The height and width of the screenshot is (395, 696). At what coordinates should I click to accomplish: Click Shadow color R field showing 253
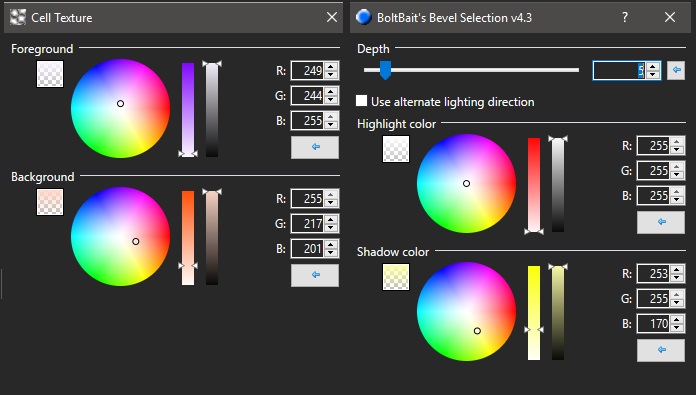(654, 273)
